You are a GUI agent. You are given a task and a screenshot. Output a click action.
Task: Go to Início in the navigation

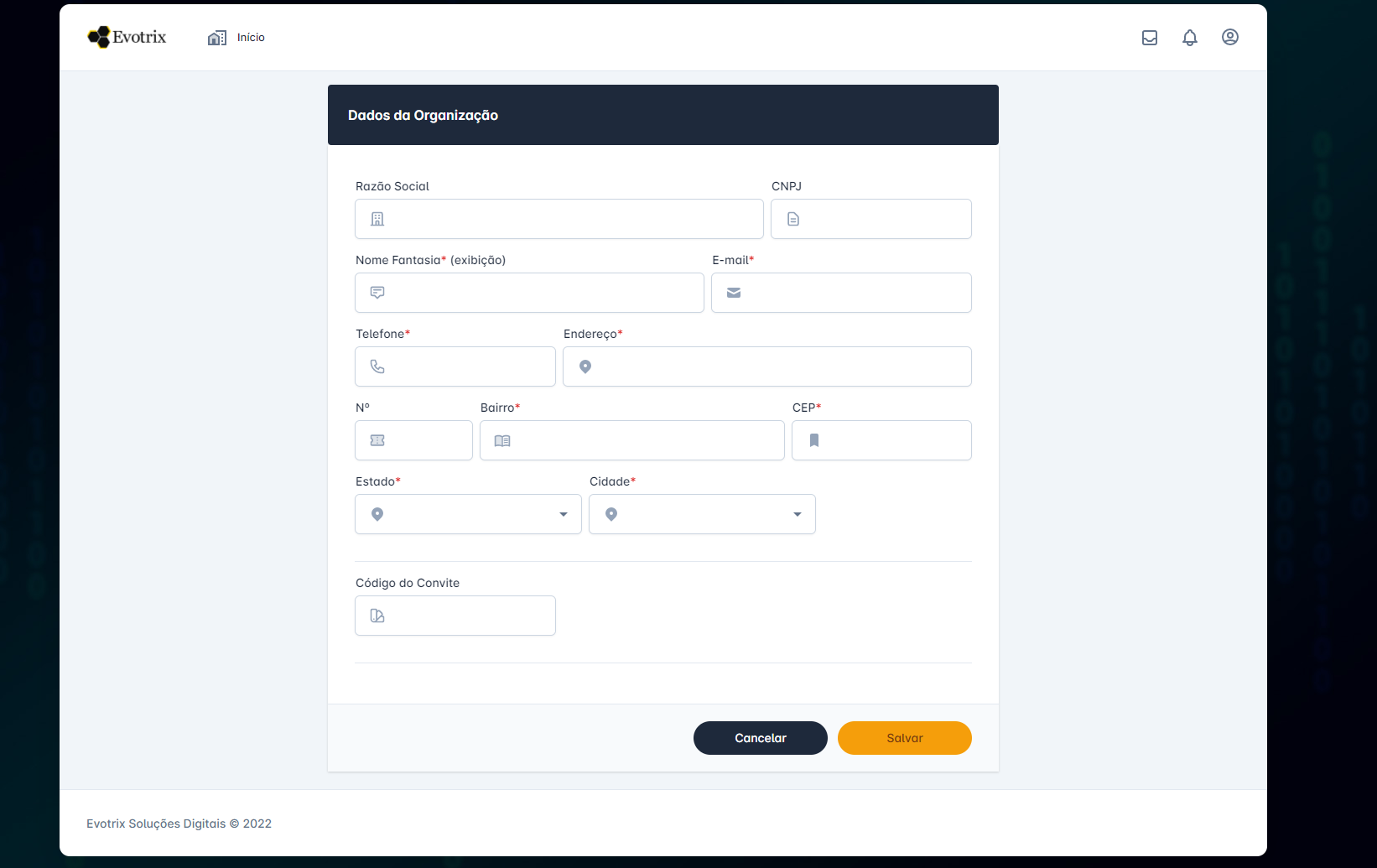pos(251,38)
